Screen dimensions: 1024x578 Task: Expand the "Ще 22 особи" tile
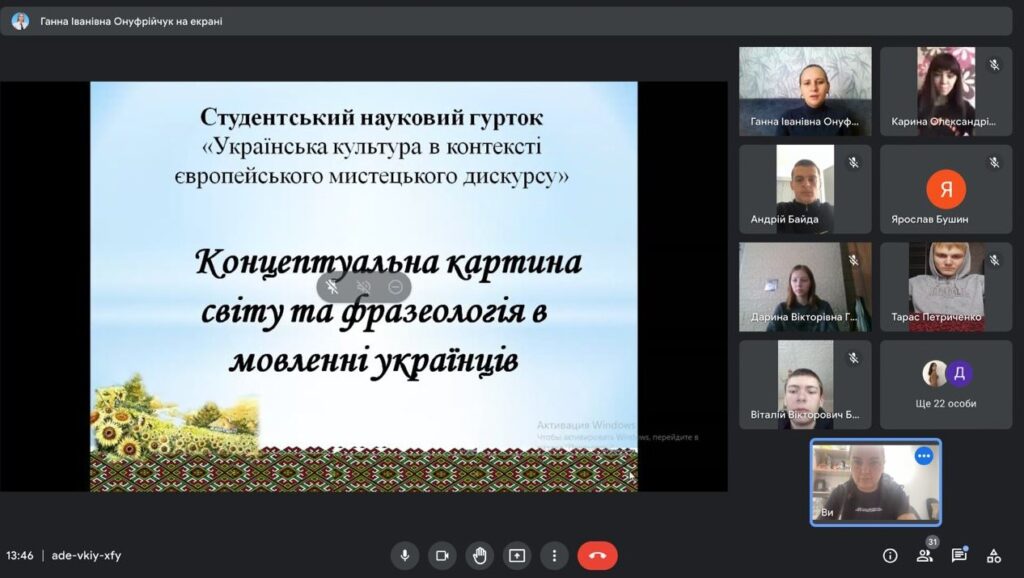pos(946,385)
